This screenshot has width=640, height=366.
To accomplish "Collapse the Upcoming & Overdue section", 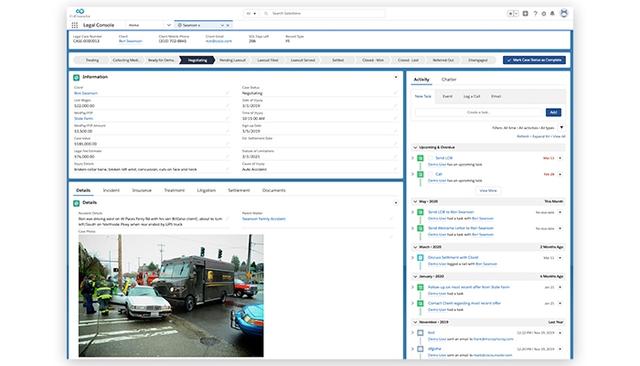I will [415, 147].
